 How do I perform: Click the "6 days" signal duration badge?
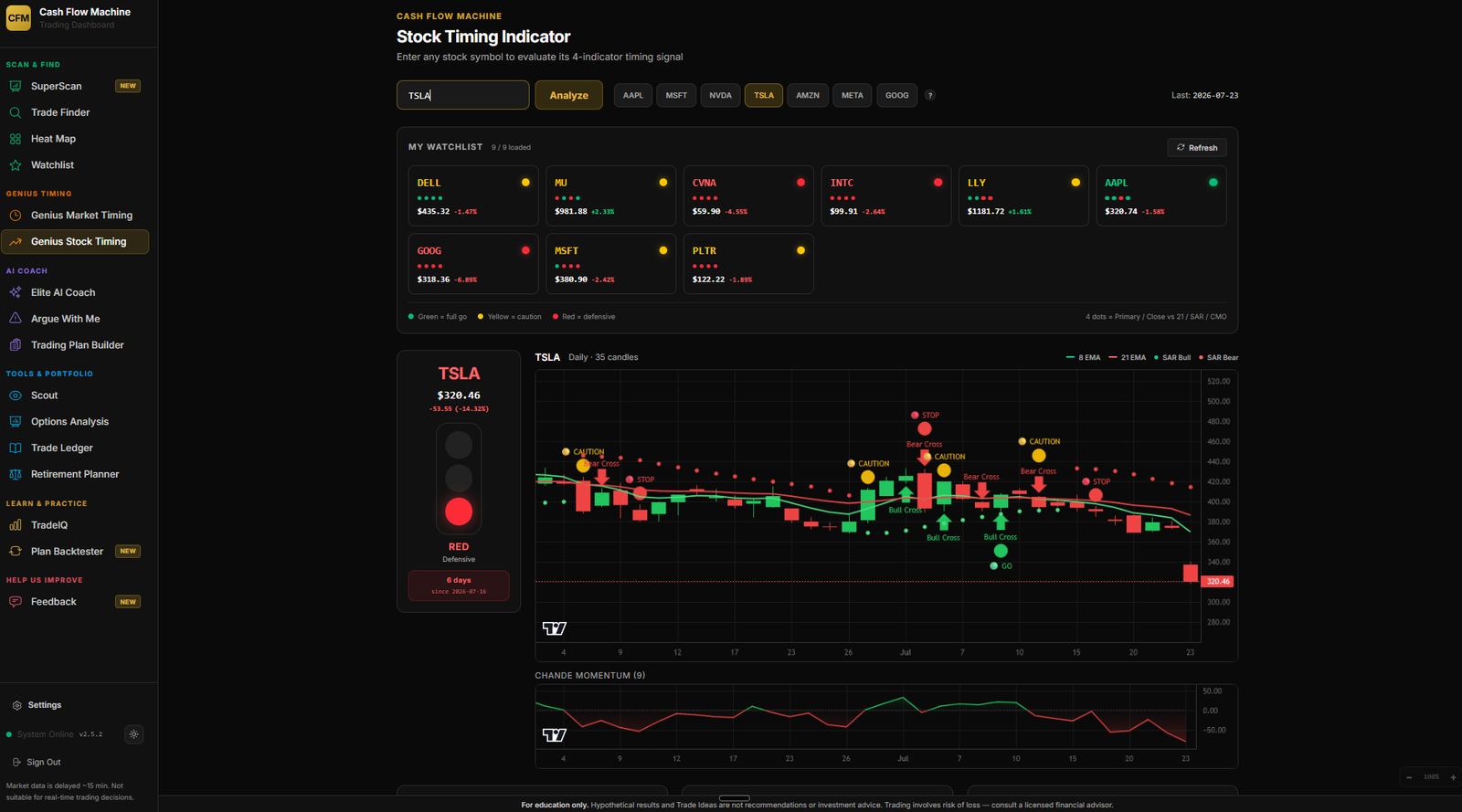click(x=459, y=585)
